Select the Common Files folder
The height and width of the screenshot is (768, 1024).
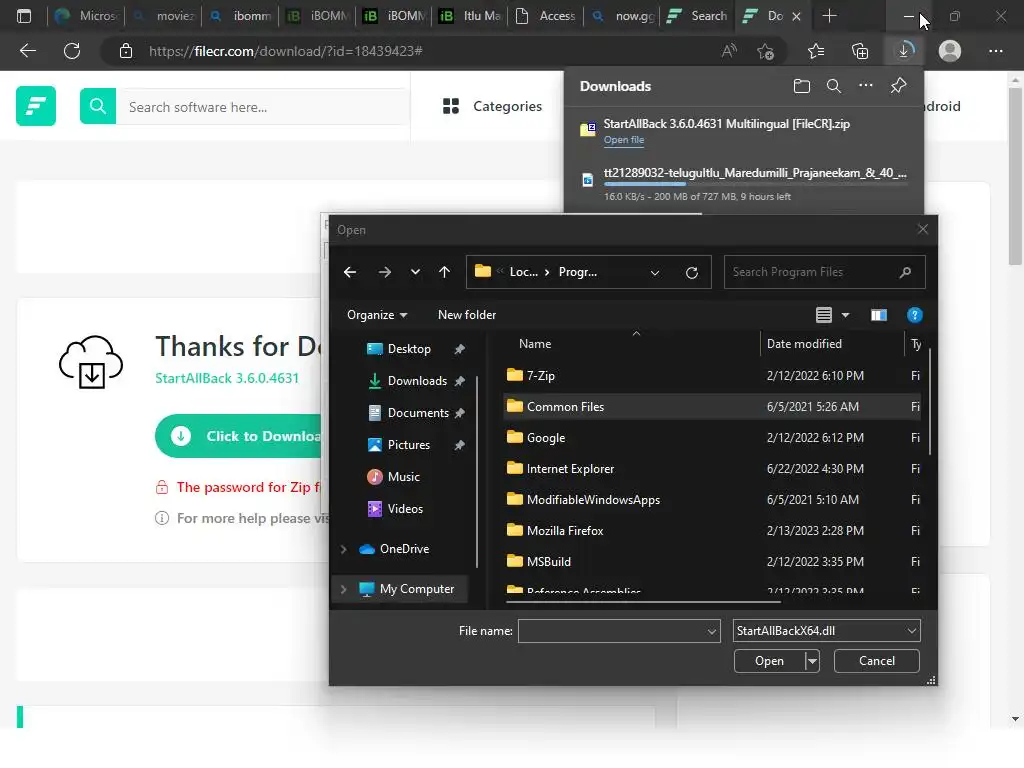click(712, 406)
